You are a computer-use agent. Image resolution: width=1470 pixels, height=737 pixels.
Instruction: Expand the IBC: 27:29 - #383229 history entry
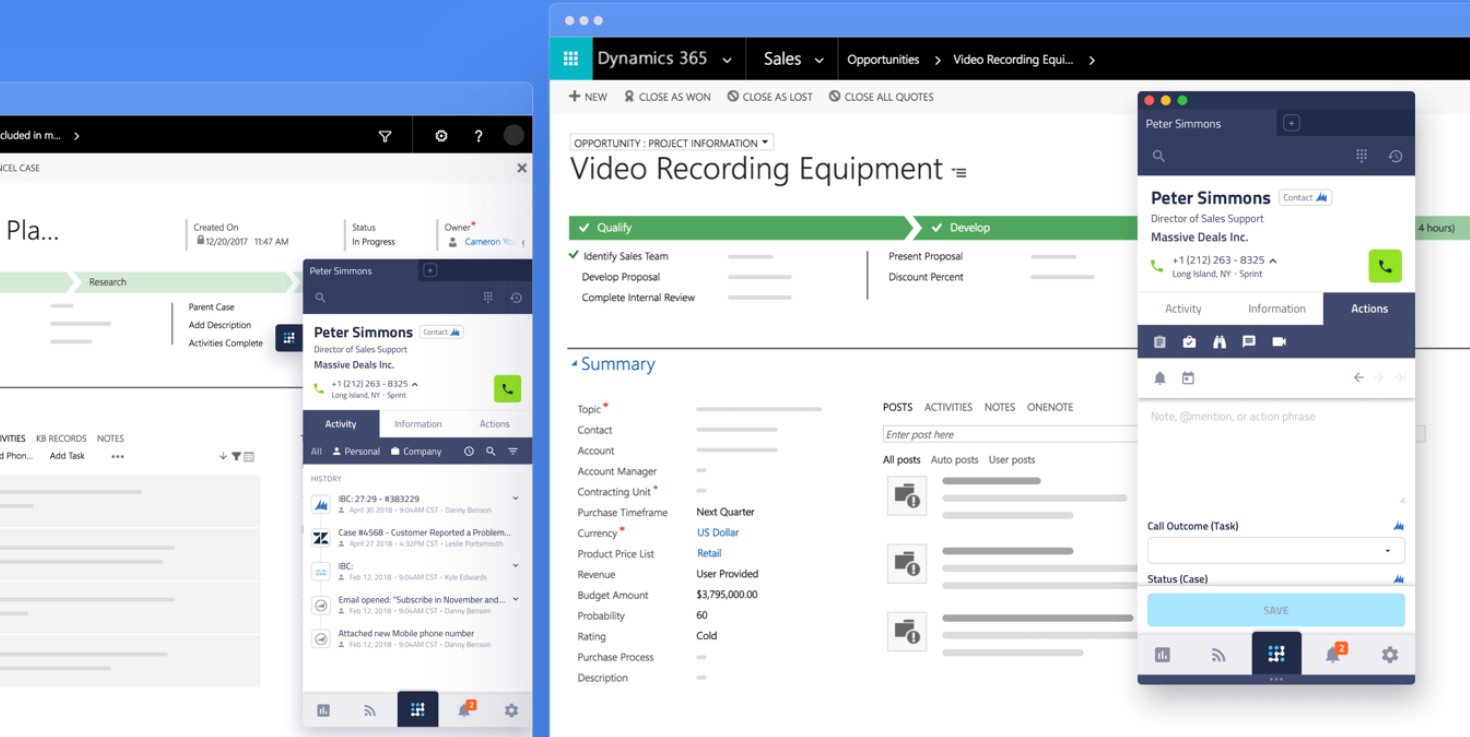click(516, 498)
